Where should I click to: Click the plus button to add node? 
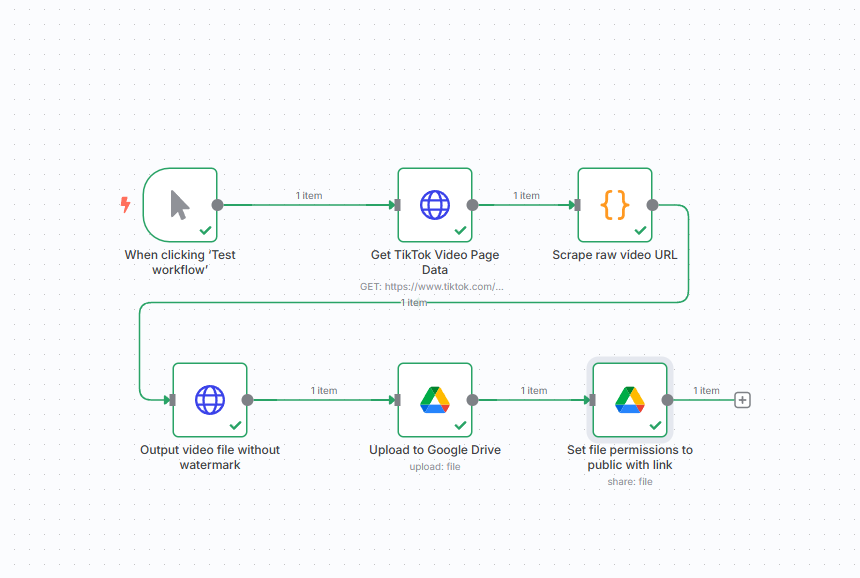[742, 400]
